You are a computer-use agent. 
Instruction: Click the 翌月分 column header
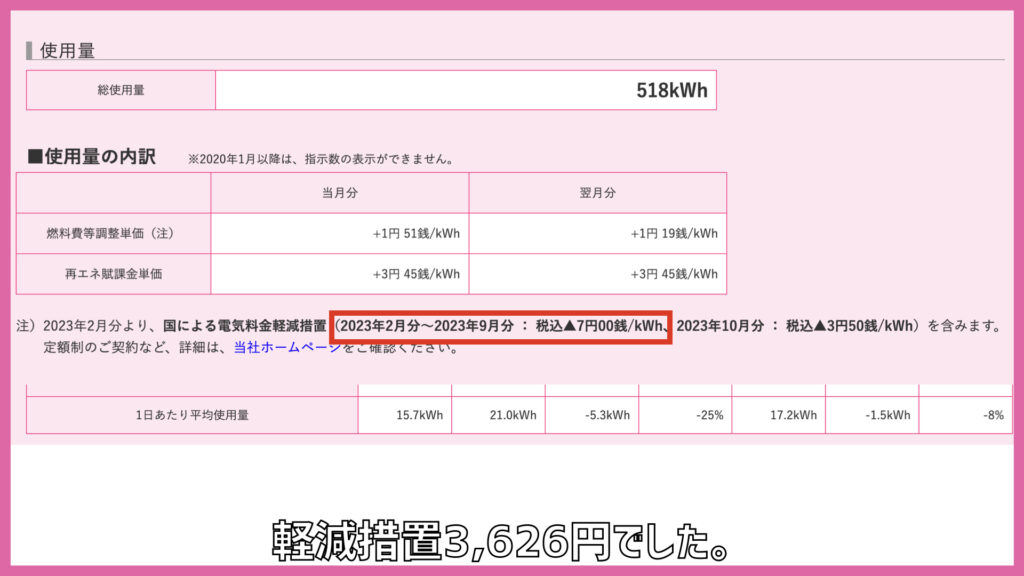coord(598,193)
